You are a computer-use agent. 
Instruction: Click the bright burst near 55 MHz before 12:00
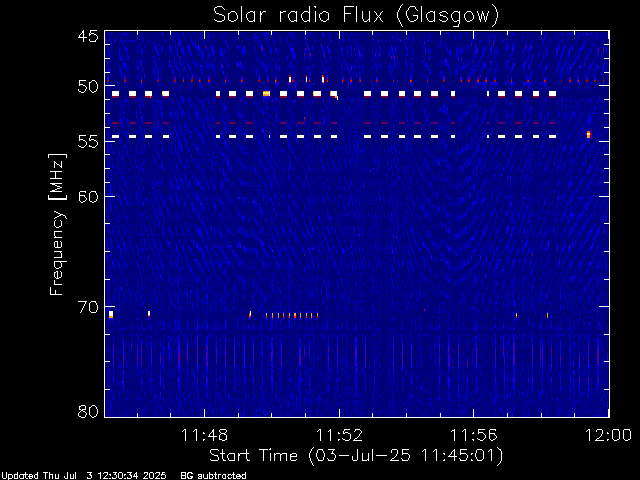coord(588,135)
